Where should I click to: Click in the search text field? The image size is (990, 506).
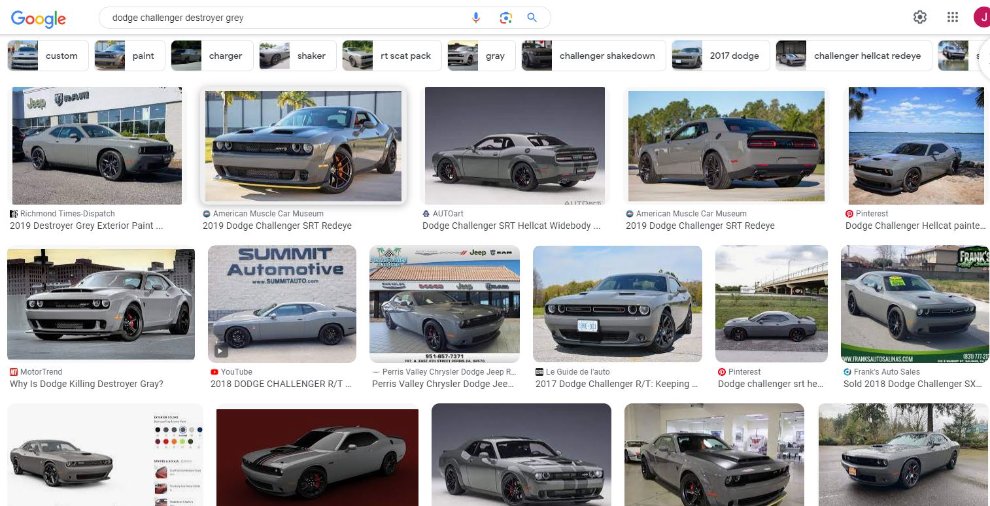280,18
